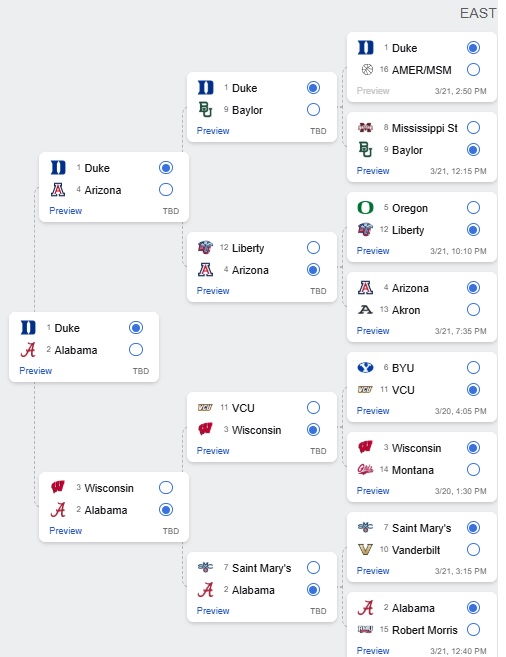Screen dimensions: 506x657
Task: Open Preview for VCU vs Wisconsin
Action: click(x=213, y=451)
